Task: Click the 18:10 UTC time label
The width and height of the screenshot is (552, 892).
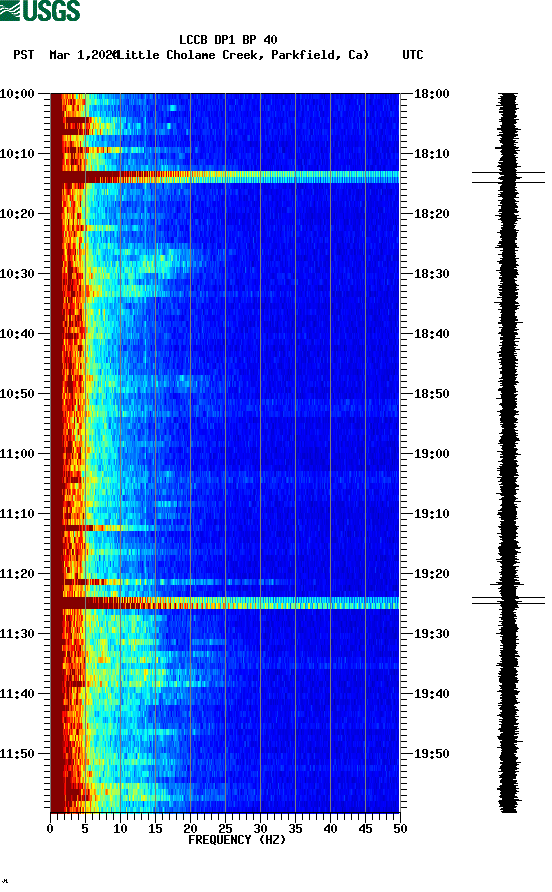Action: (x=432, y=154)
